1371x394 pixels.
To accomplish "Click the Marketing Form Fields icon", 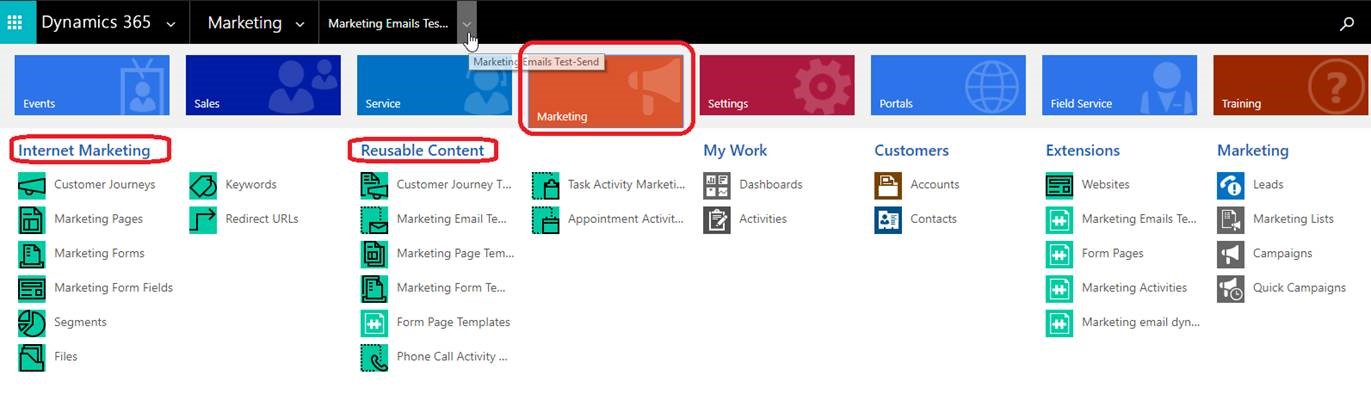I will [32, 288].
